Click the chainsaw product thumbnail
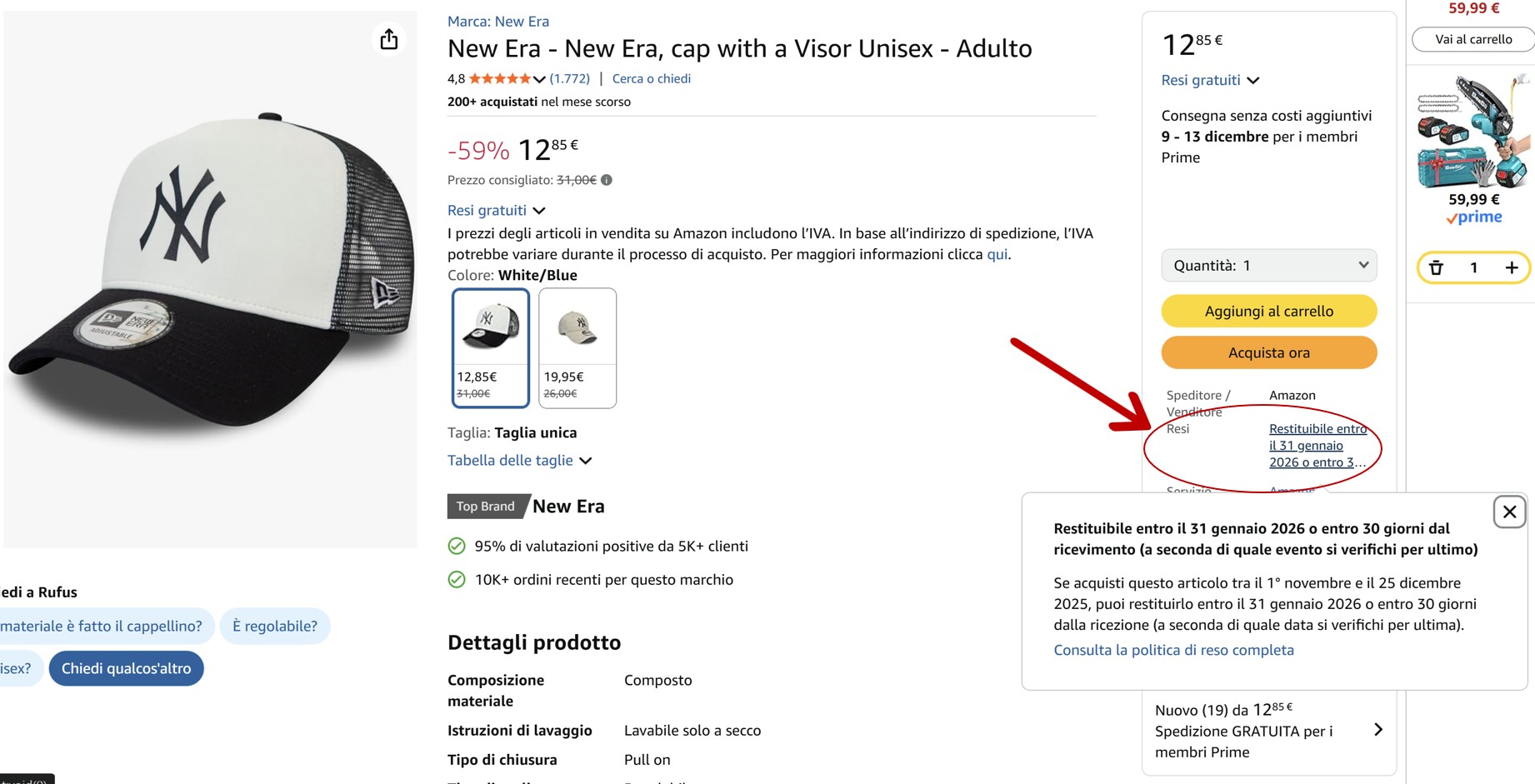This screenshot has height=784, width=1535. tap(1472, 132)
